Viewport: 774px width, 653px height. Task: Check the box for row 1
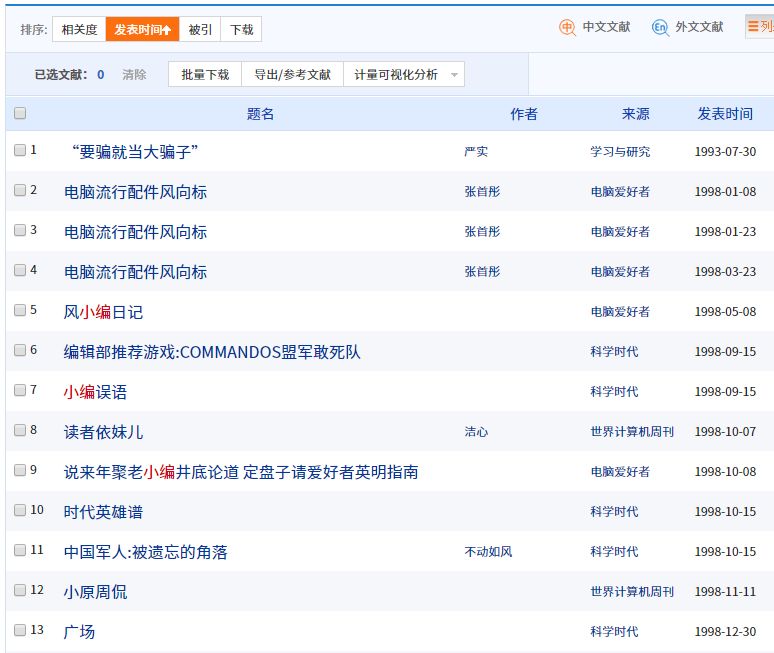pos(20,150)
